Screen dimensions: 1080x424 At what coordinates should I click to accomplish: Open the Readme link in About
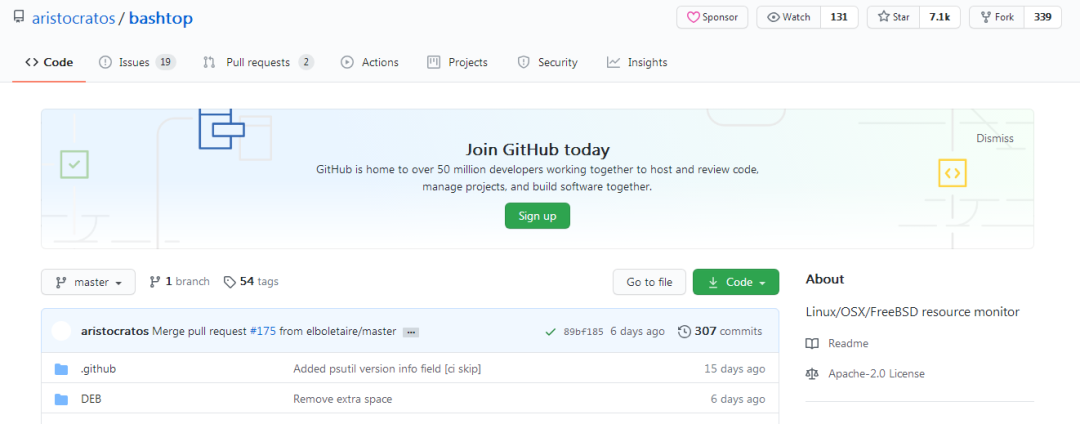point(849,343)
